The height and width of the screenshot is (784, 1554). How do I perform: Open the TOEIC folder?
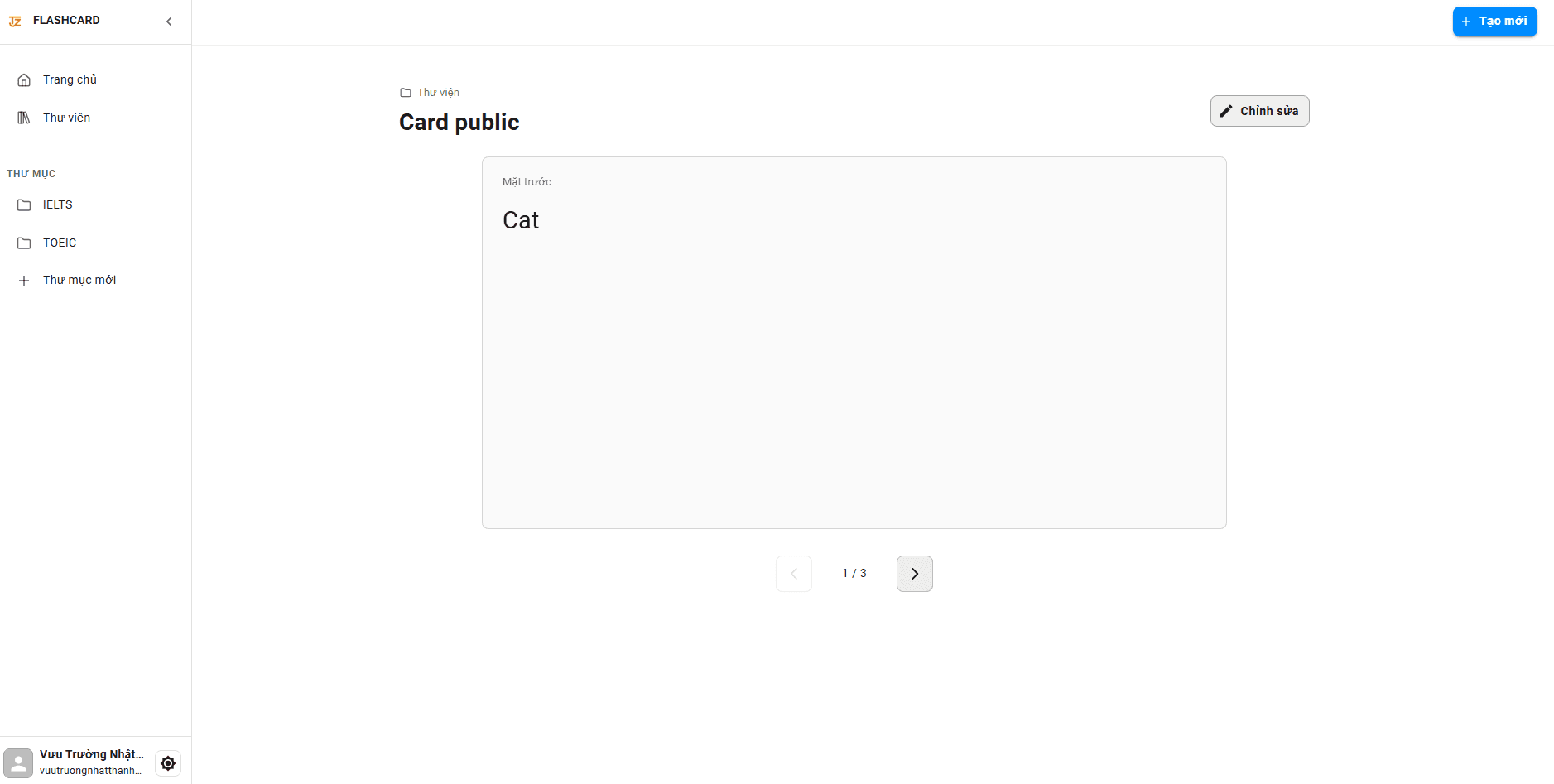60,243
